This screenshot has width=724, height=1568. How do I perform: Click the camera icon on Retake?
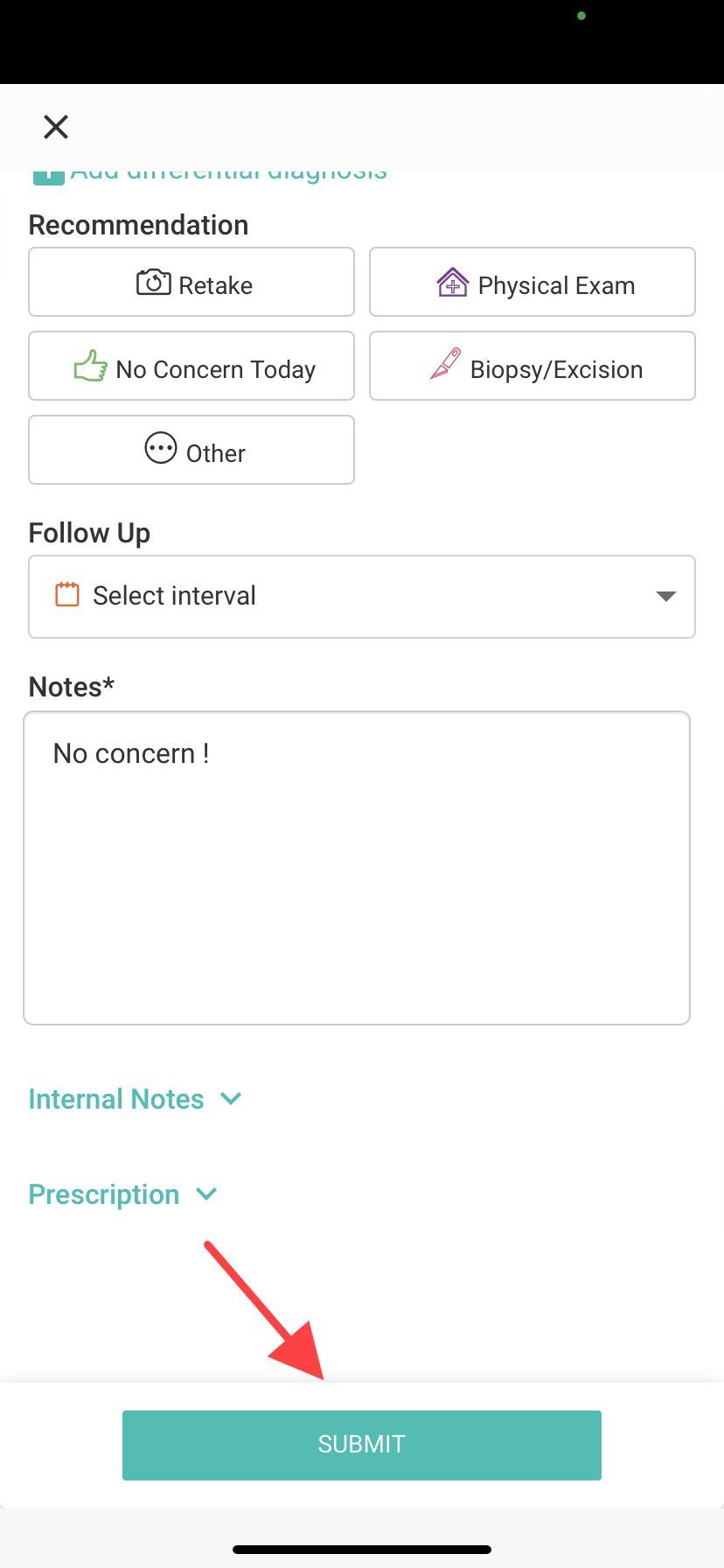154,282
